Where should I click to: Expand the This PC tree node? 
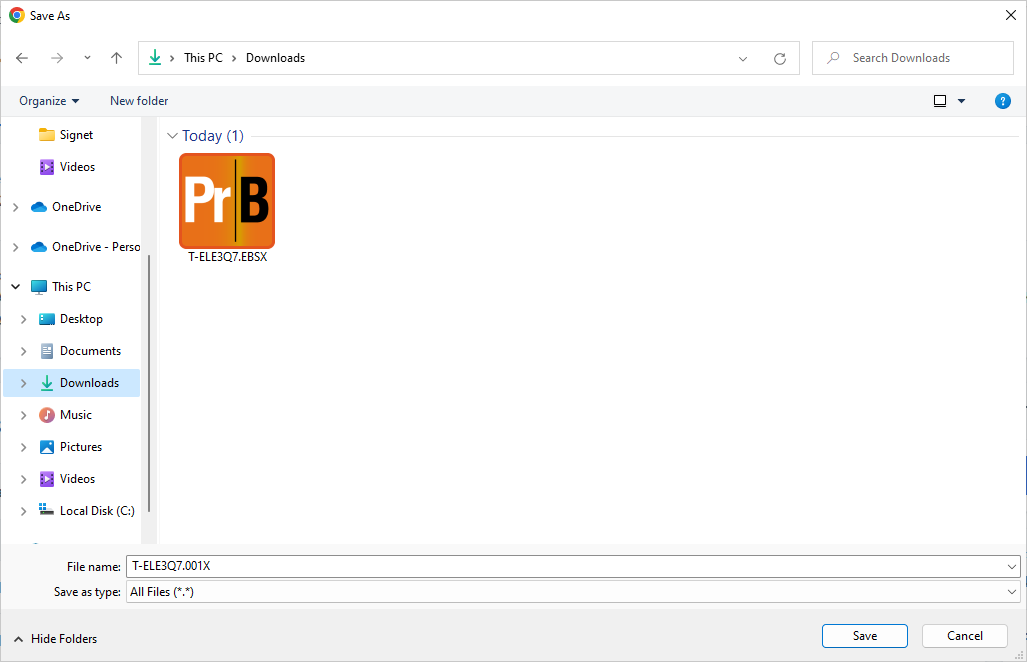(15, 287)
